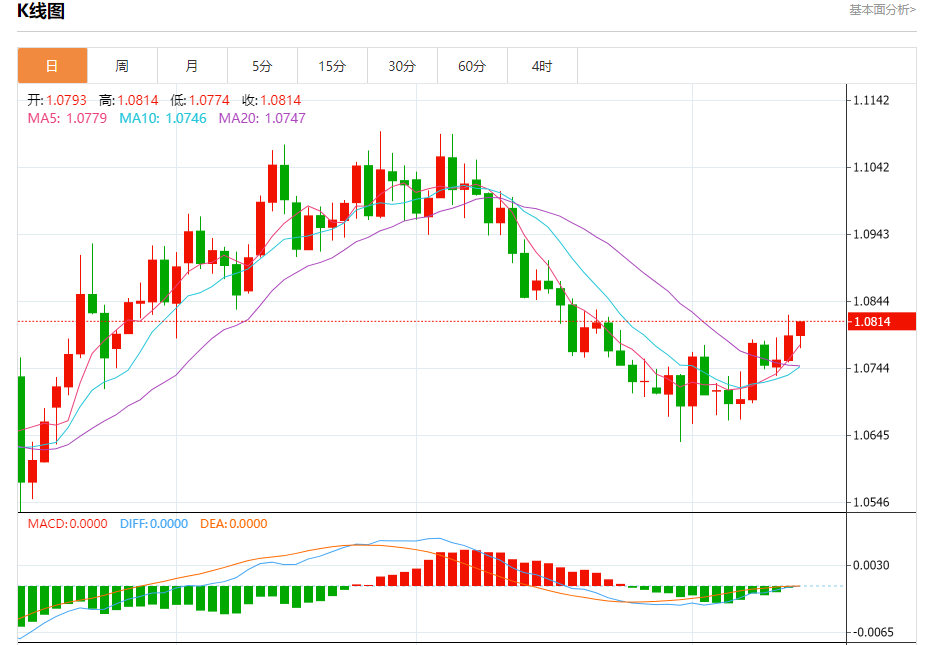Click the DEA indicator label
Viewport: 926px width, 645px height.
(x=234, y=524)
